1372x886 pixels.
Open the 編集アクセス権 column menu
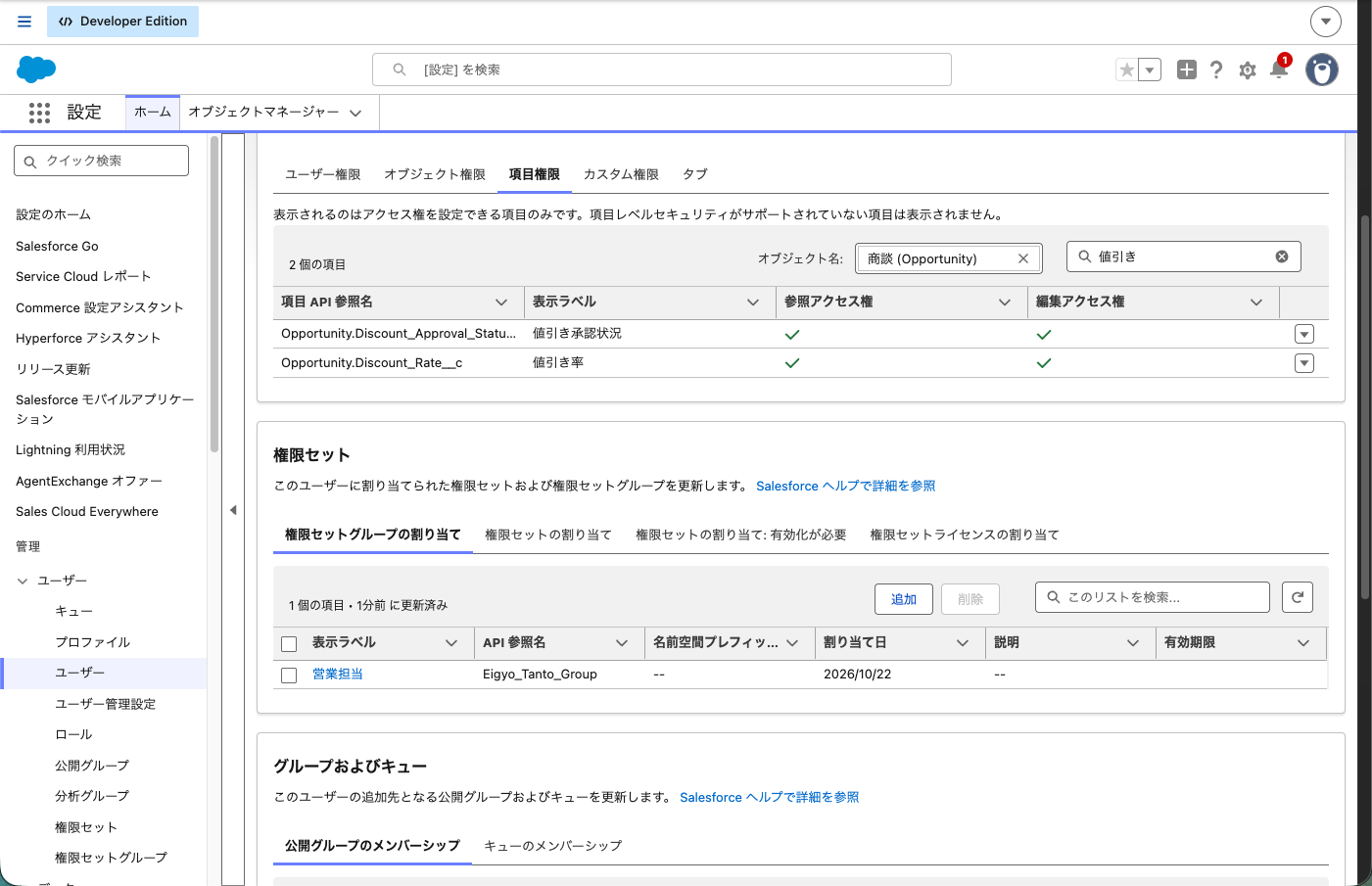(1256, 303)
